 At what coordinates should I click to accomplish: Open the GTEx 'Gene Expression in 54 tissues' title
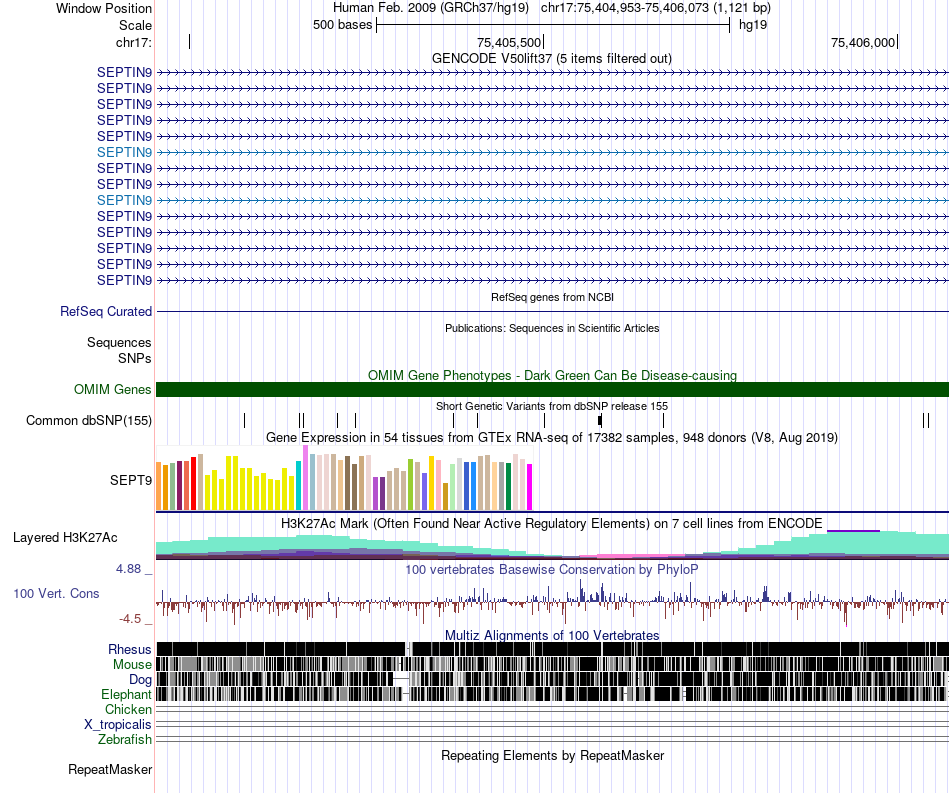pyautogui.click(x=552, y=437)
